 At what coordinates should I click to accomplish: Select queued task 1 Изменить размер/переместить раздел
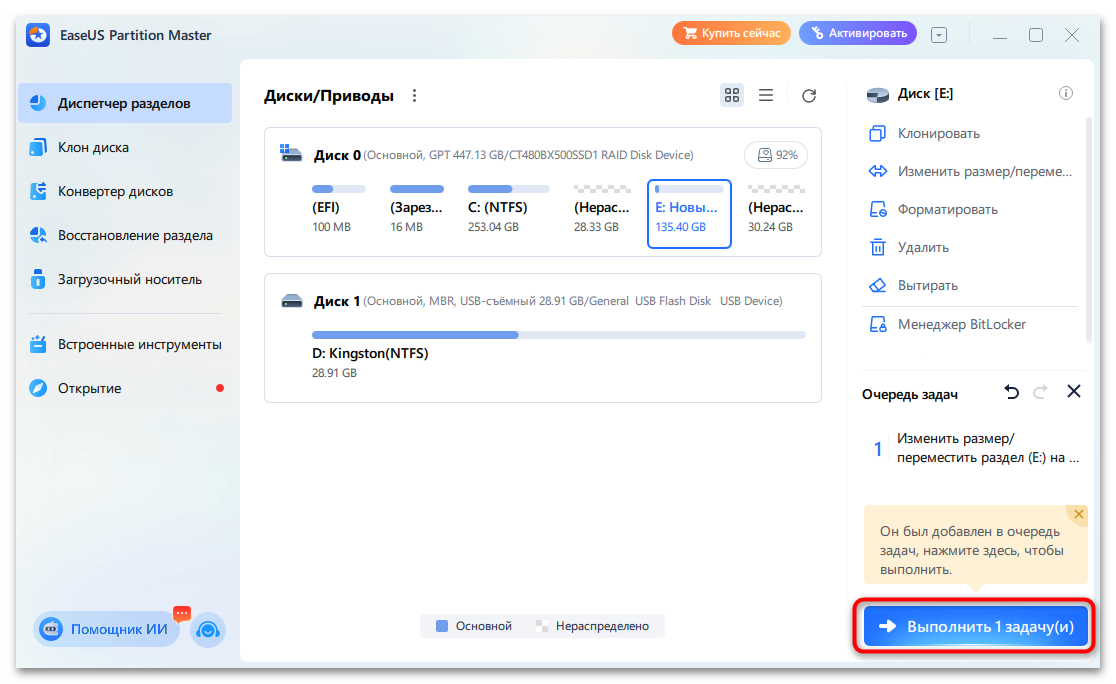(x=975, y=448)
